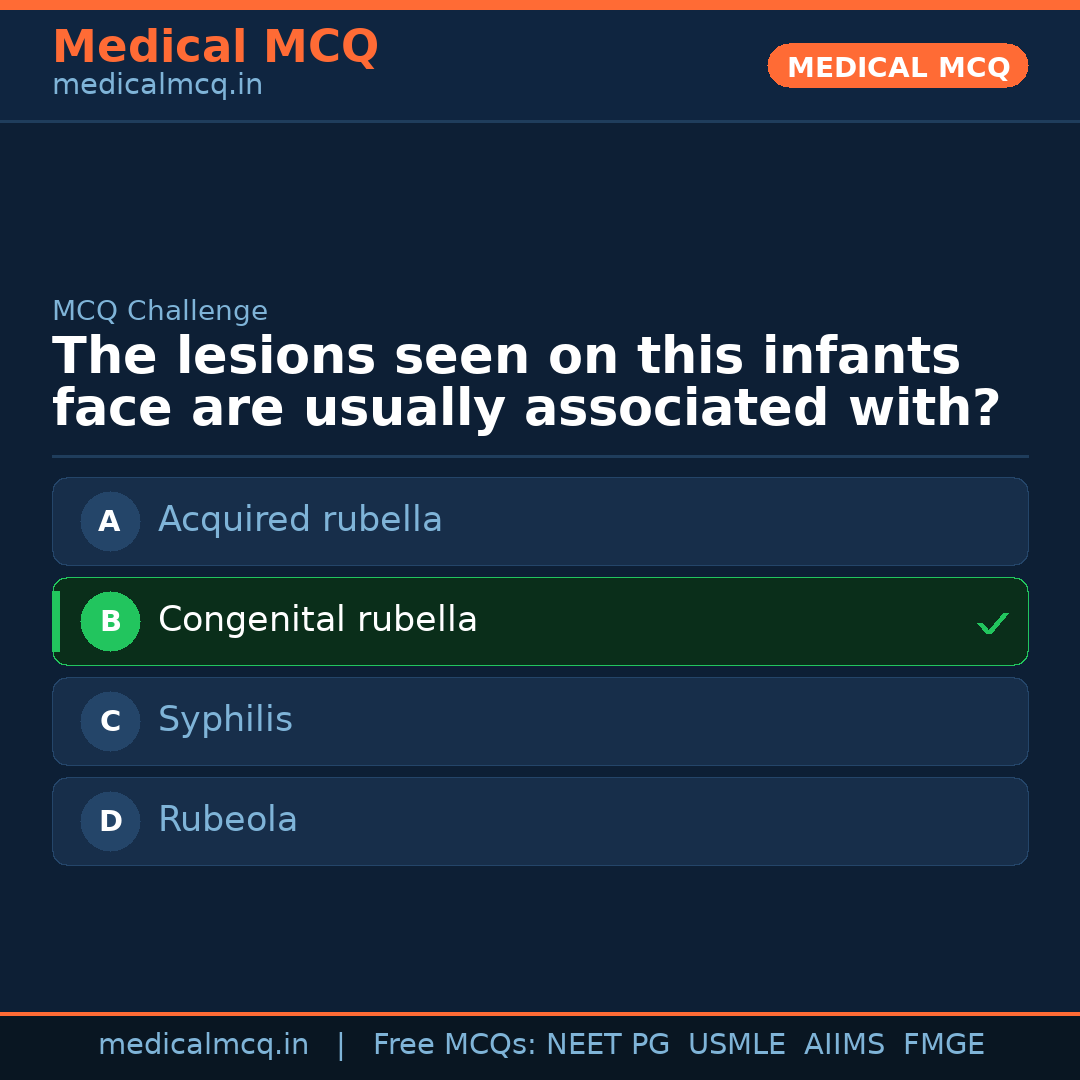Click the MCQ Challenge label
Screen dimensions: 1080x1080
160,311
